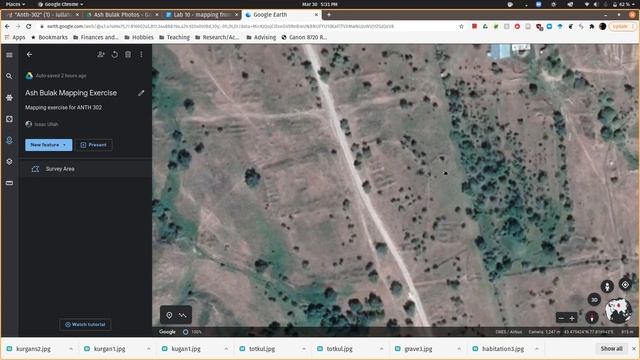Image resolution: width=640 pixels, height=360 pixels.
Task: Click the globe overview thumbnail
Action: [618, 311]
